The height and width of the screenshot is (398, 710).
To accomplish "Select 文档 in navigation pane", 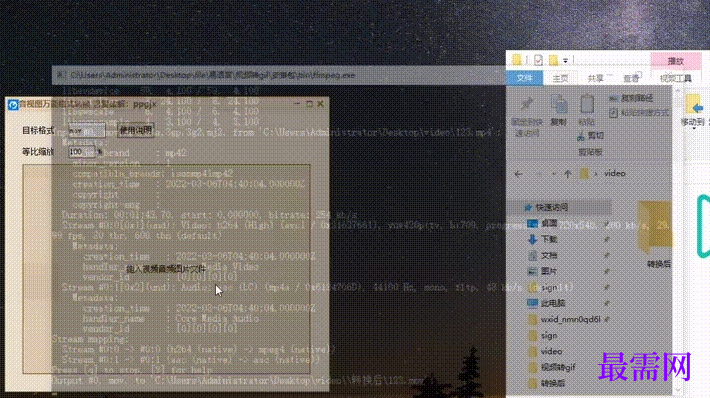I will coord(549,255).
